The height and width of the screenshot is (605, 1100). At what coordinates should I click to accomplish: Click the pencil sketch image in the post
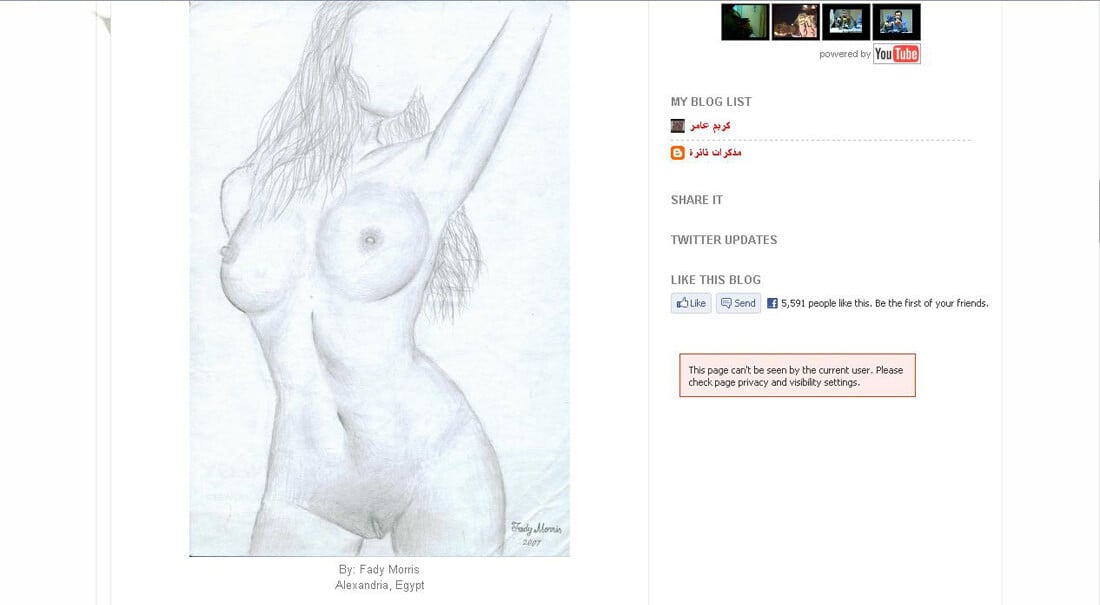[380, 279]
